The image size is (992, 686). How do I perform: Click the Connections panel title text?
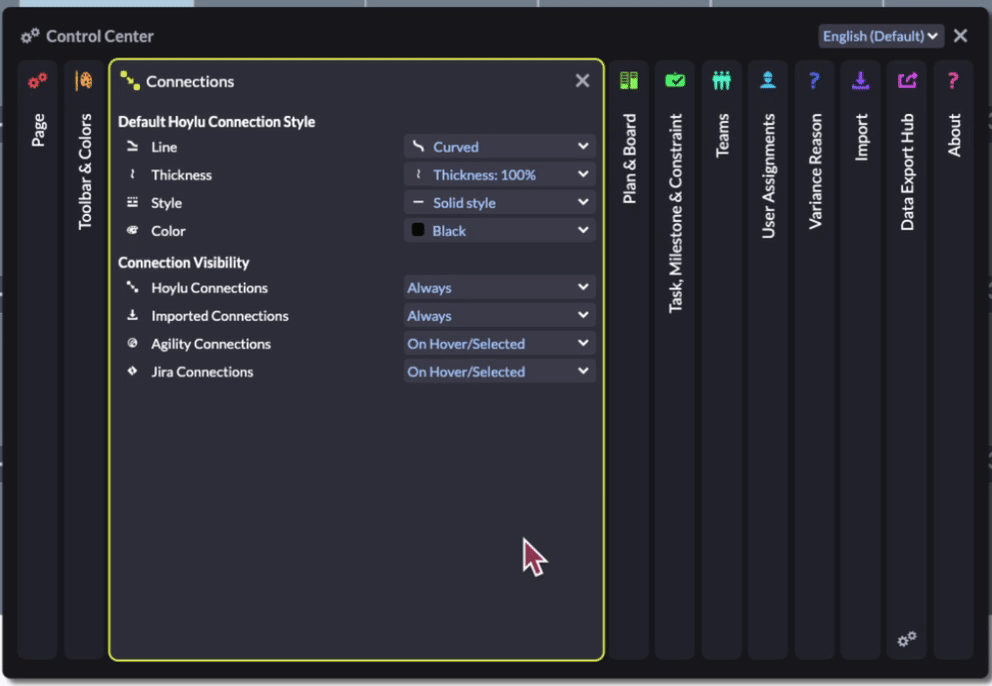[190, 82]
